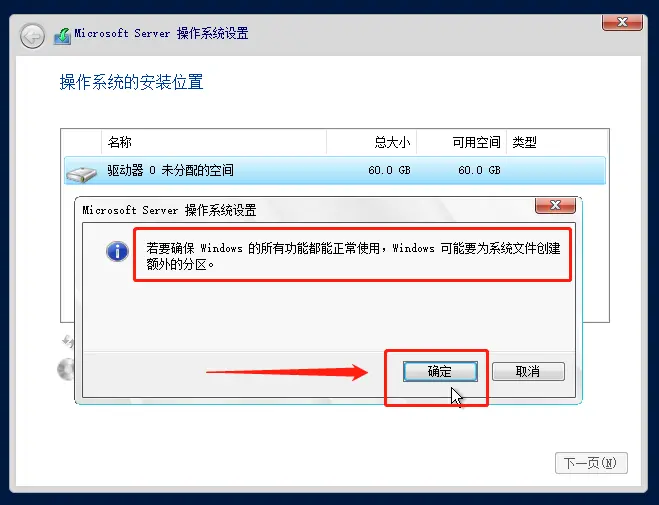Screen dimensions: 659x505
Task: Cancel the dialog using 取消
Action: click(528, 371)
